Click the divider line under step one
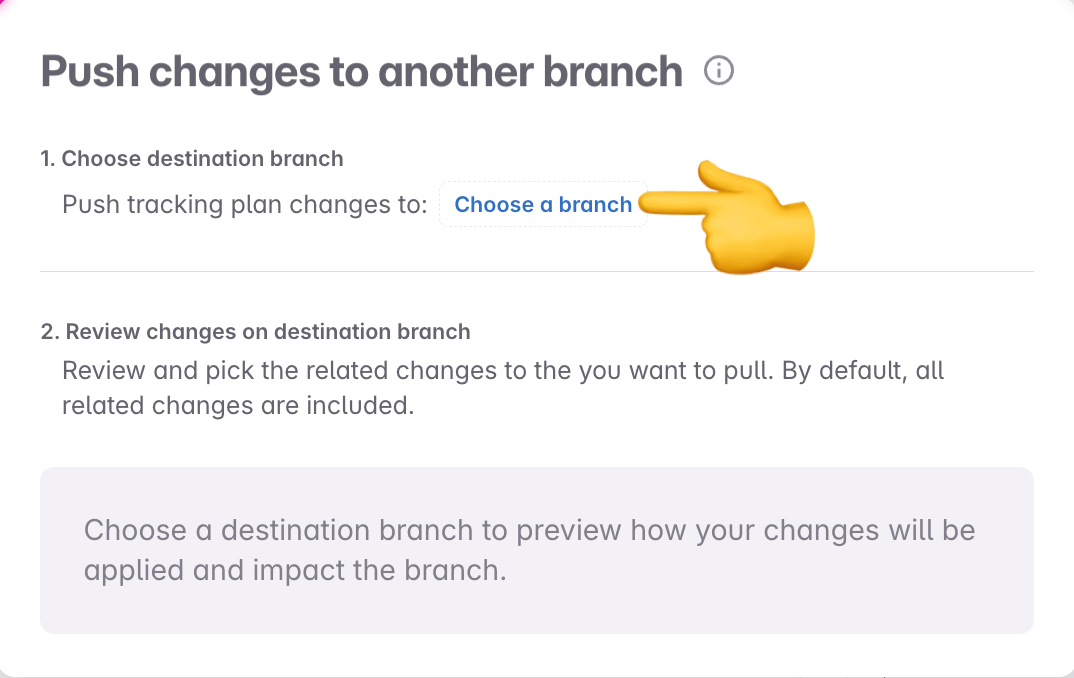This screenshot has width=1074, height=678. click(537, 268)
